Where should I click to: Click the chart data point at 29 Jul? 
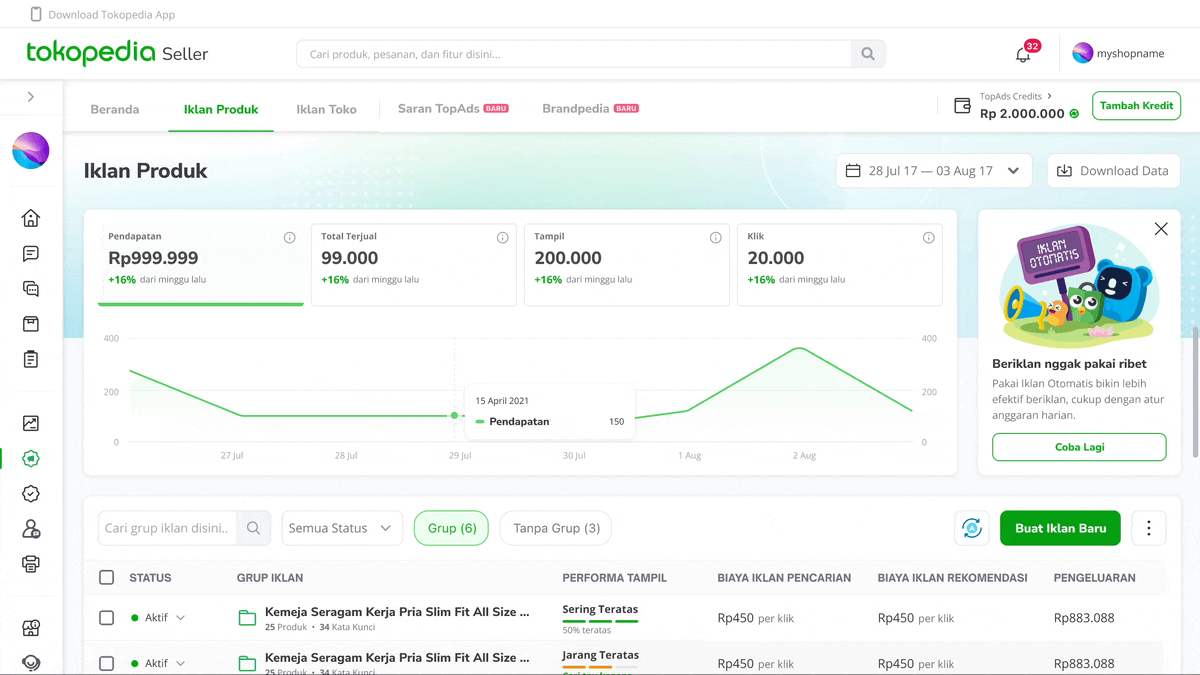[x=455, y=415]
